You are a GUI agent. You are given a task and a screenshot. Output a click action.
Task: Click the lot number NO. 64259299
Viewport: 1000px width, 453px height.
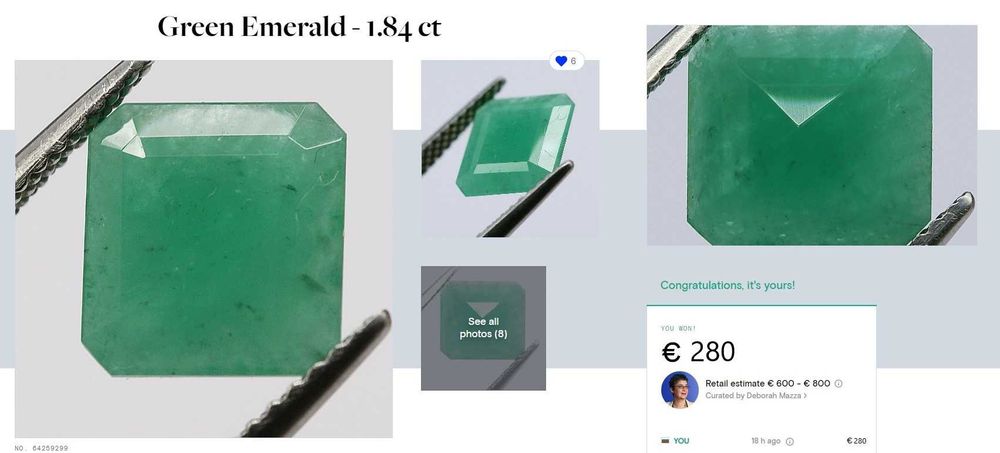click(41, 449)
